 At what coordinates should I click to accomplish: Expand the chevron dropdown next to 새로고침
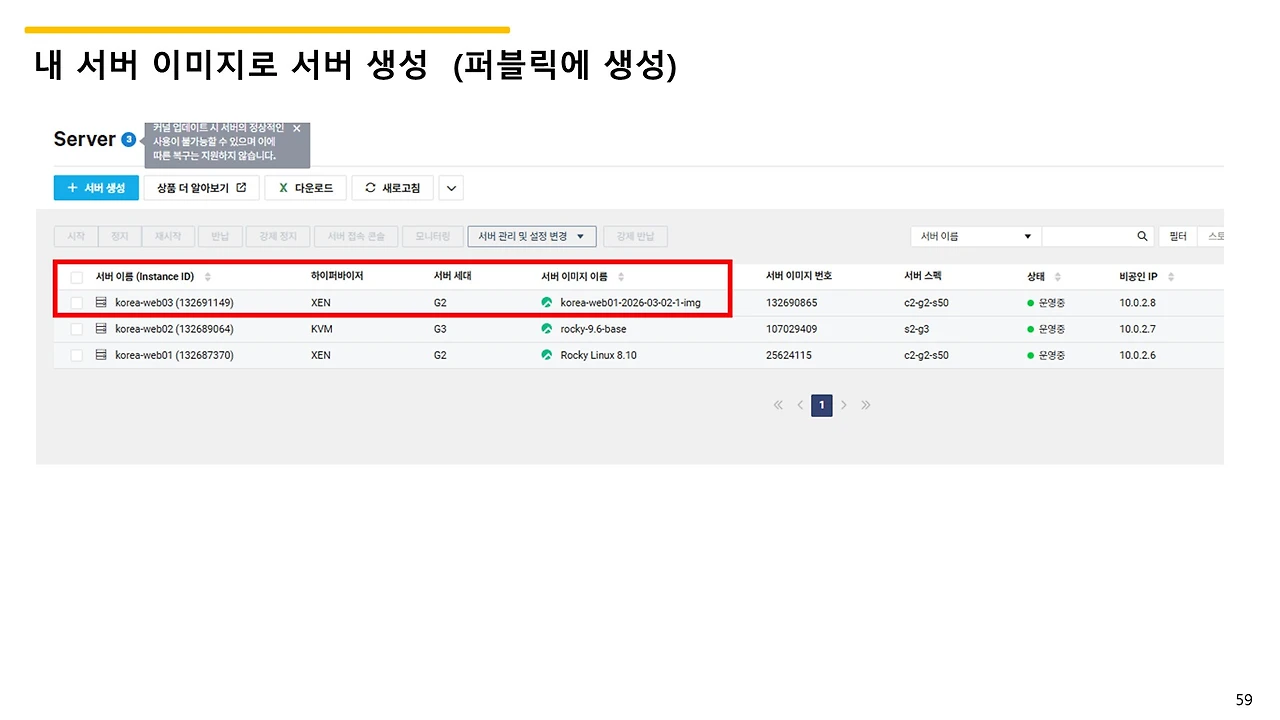tap(450, 188)
